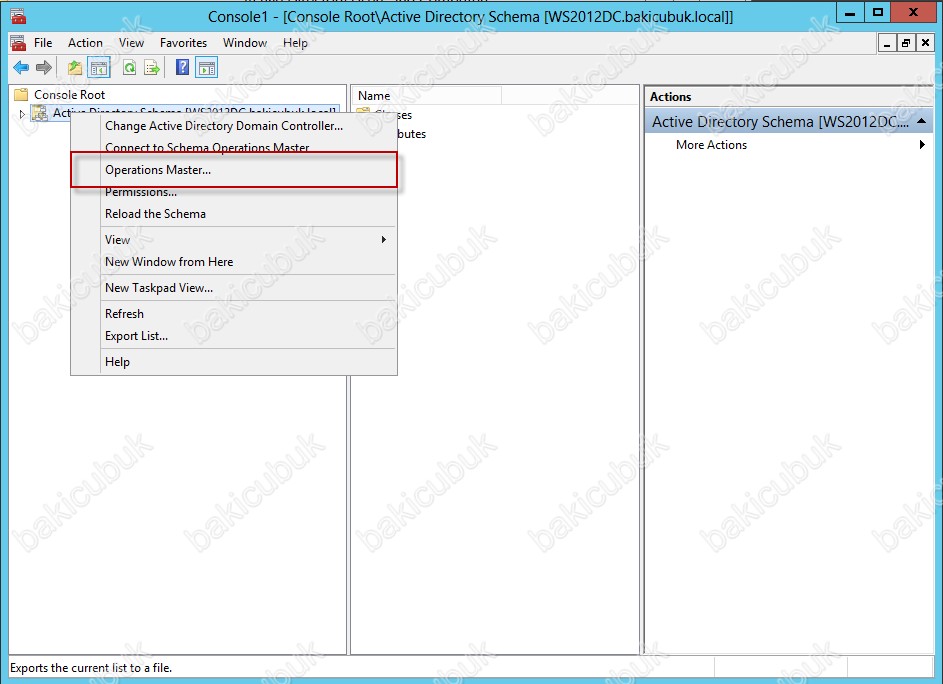Click the Name column header
Image resolution: width=943 pixels, height=684 pixels.
click(426, 96)
